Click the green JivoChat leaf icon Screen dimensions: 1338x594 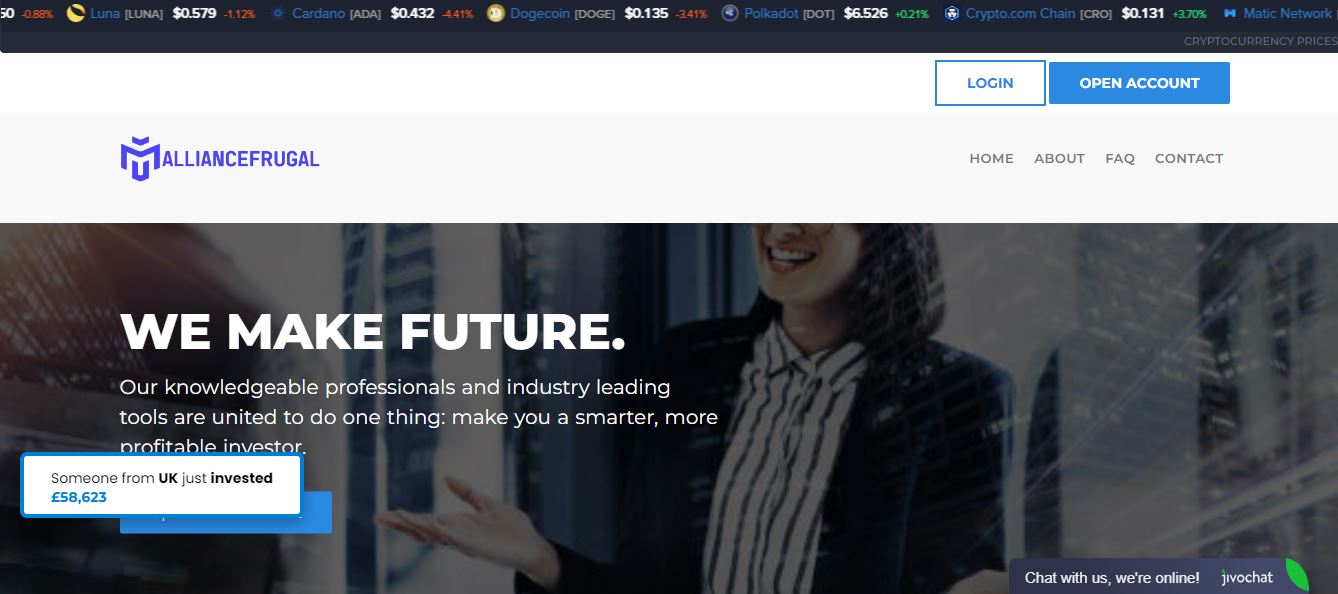[1296, 576]
